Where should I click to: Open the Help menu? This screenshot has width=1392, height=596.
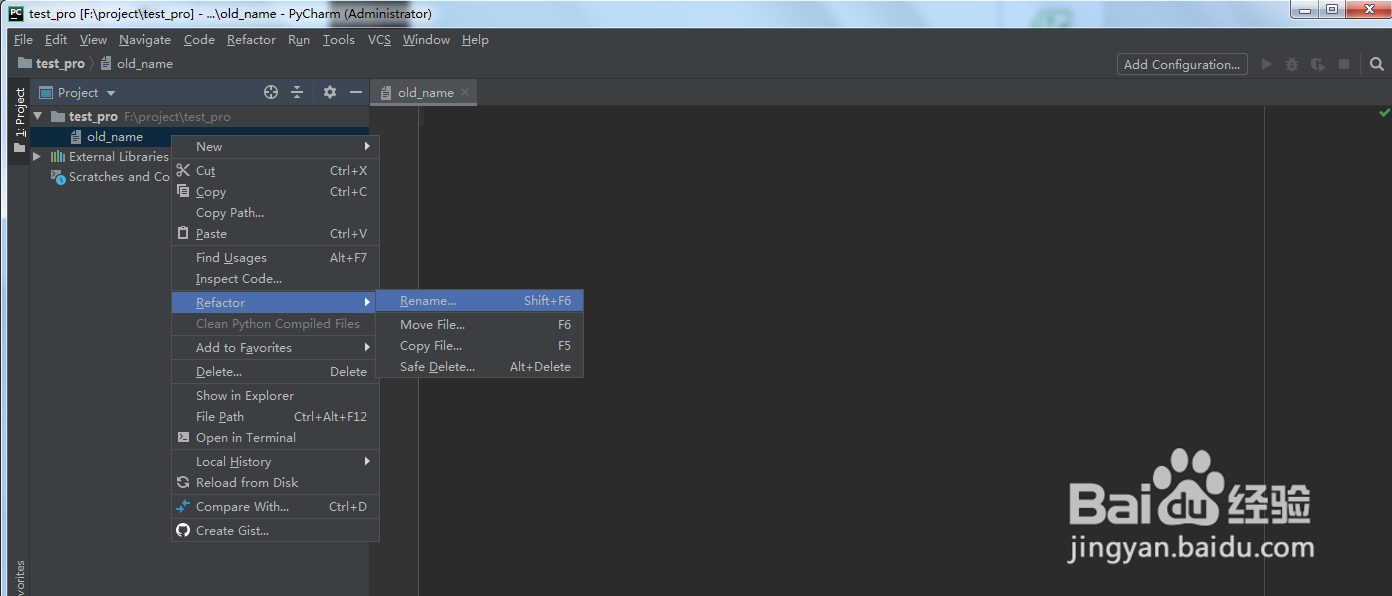click(475, 40)
